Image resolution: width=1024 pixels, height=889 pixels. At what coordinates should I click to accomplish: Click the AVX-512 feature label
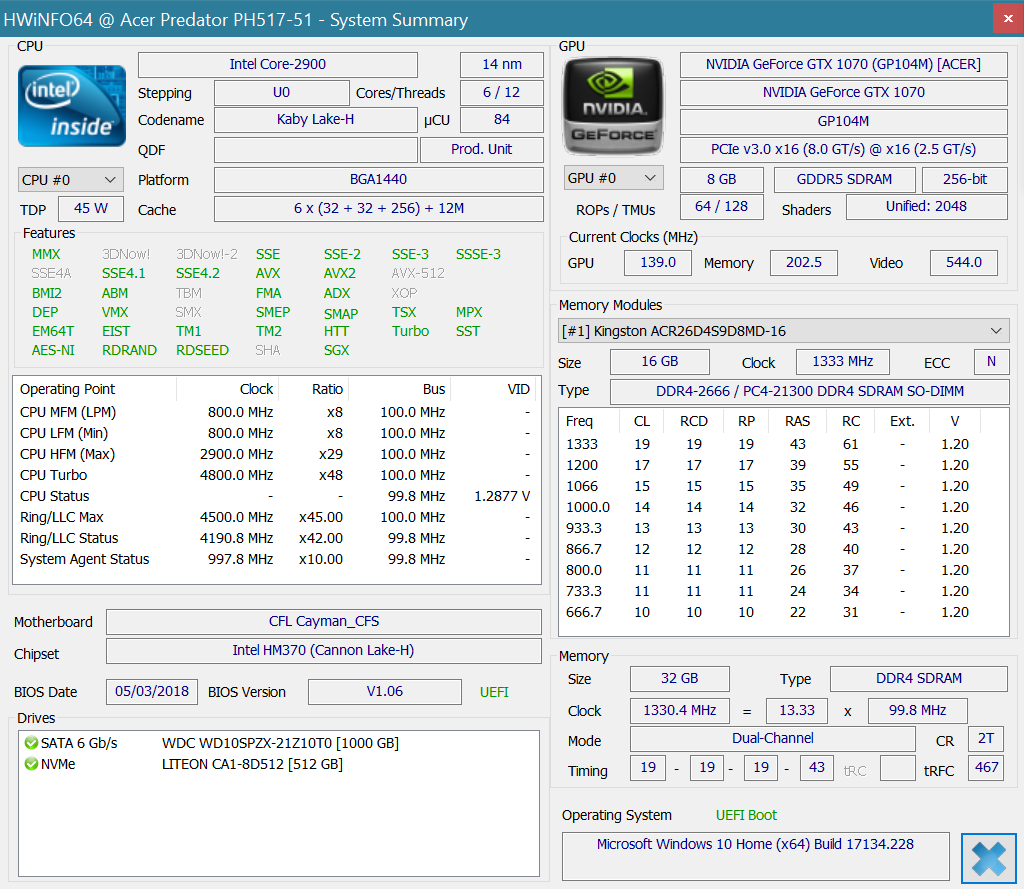click(418, 273)
